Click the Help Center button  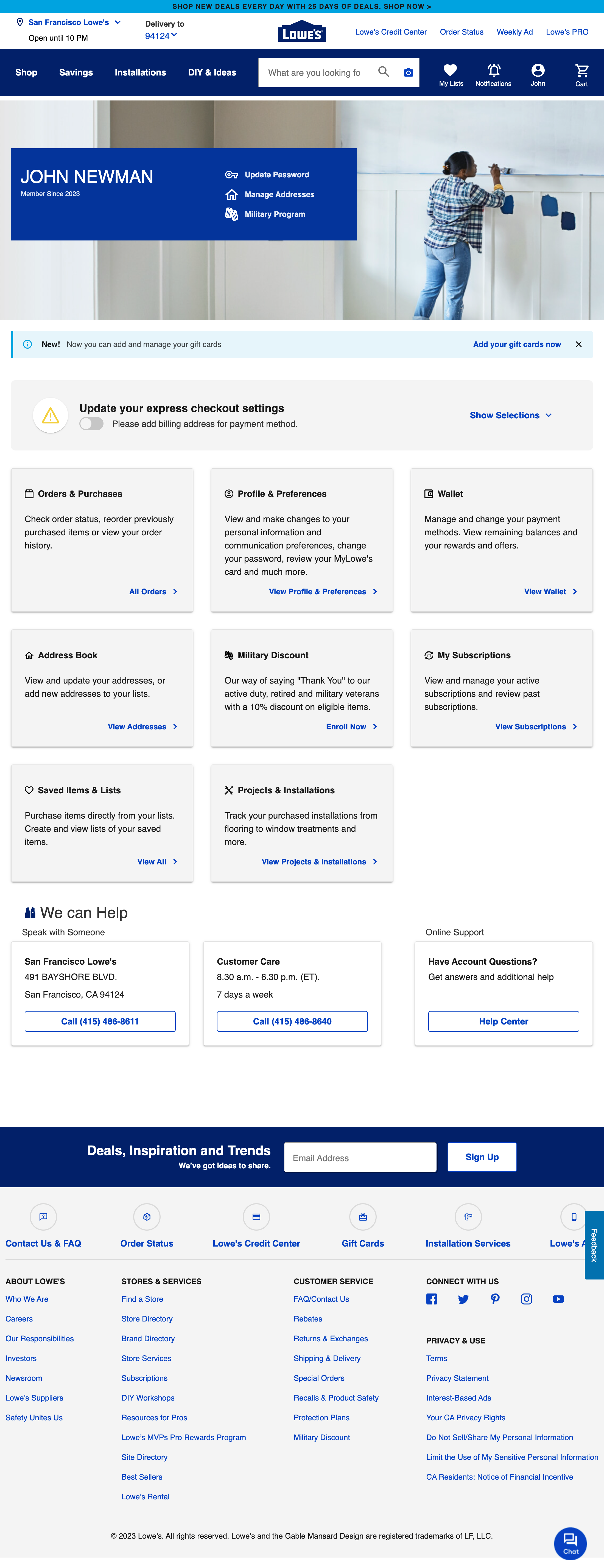(503, 1021)
